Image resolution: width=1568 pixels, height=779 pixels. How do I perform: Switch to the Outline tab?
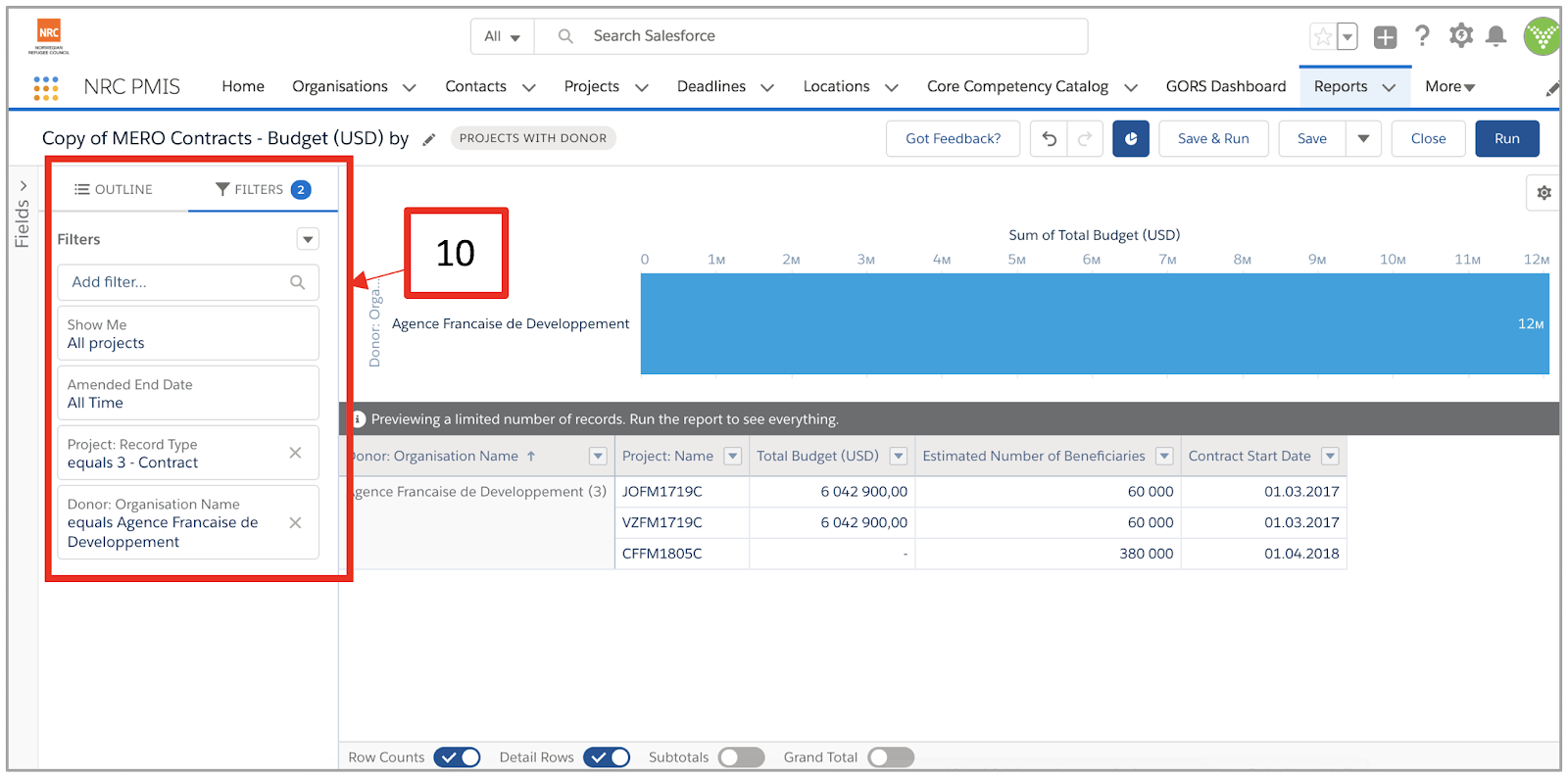(x=114, y=190)
